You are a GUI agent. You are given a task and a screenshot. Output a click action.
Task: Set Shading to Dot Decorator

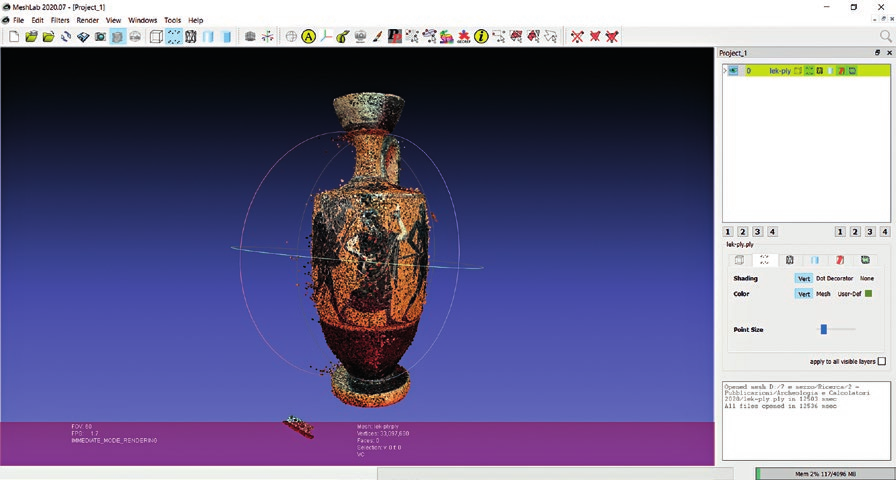point(834,278)
